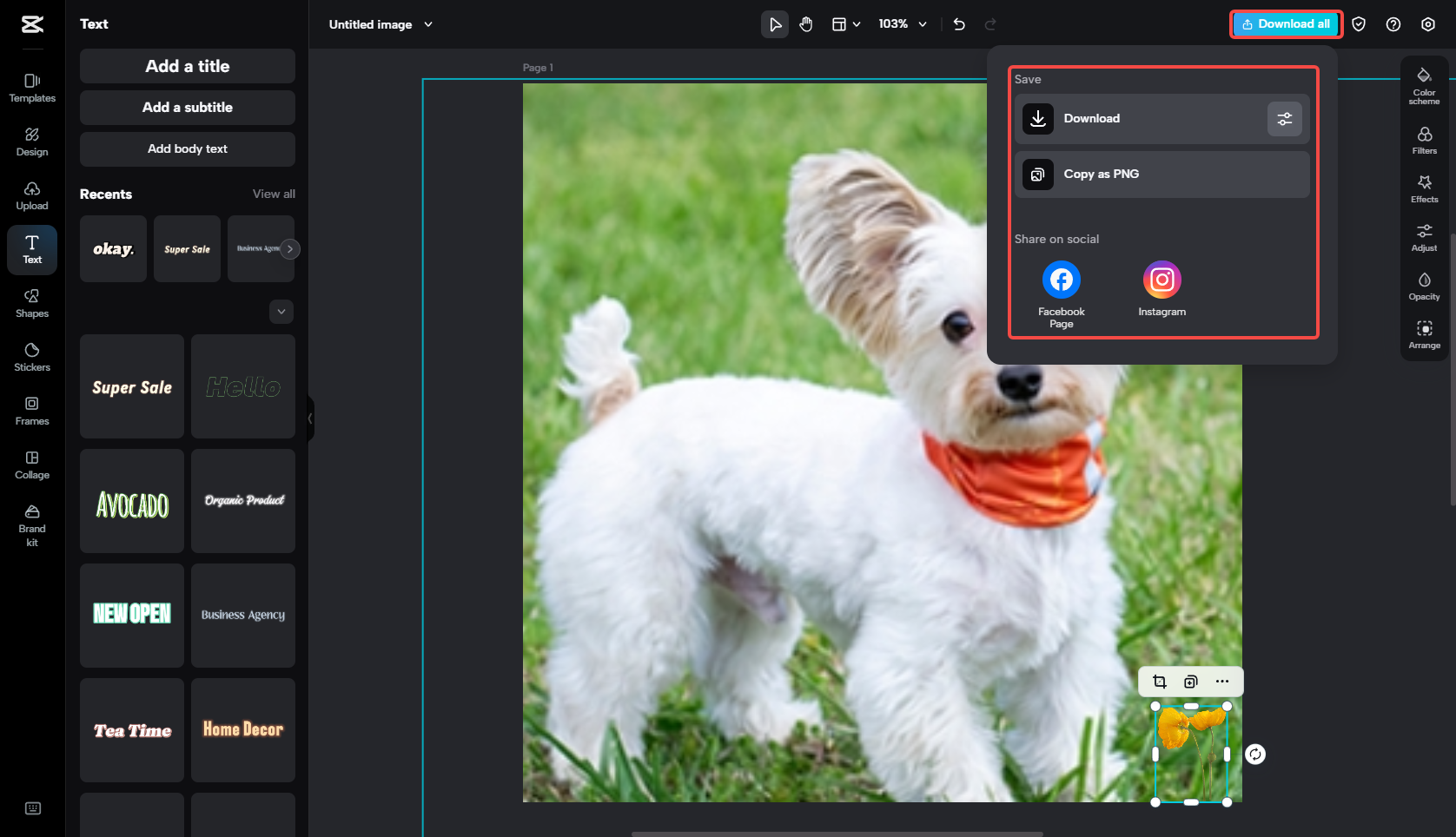Open more options for the flower image
Screen dimensions: 1456x837
click(x=1222, y=682)
